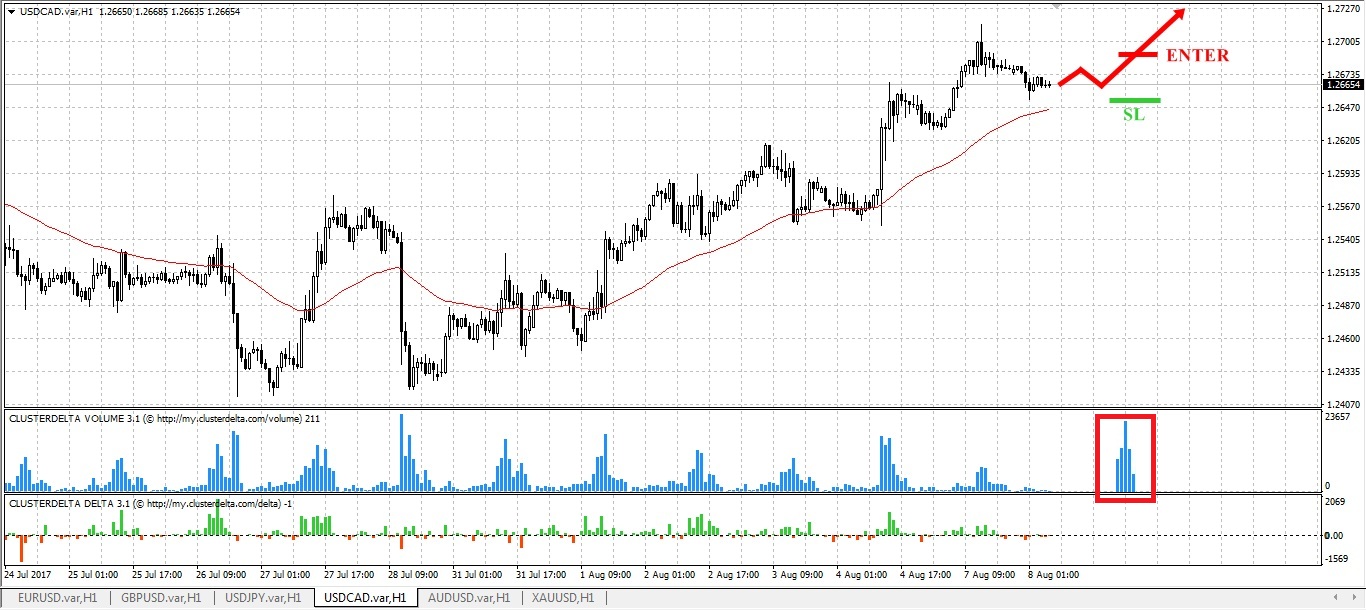
Task: Click the 27 Jul 01:00 time label
Action: tap(285, 576)
